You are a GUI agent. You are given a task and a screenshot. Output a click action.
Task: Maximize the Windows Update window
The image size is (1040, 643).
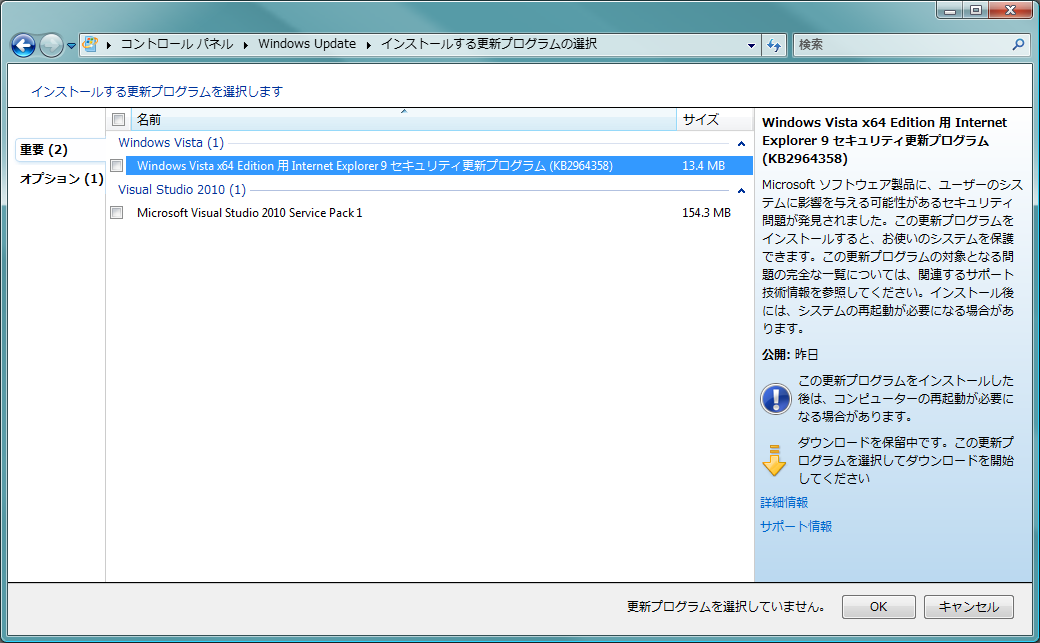tap(976, 10)
